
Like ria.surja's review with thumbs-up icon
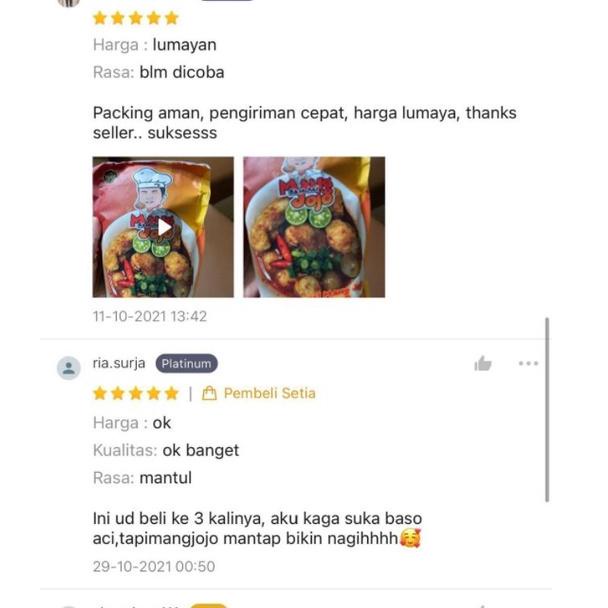click(x=483, y=363)
